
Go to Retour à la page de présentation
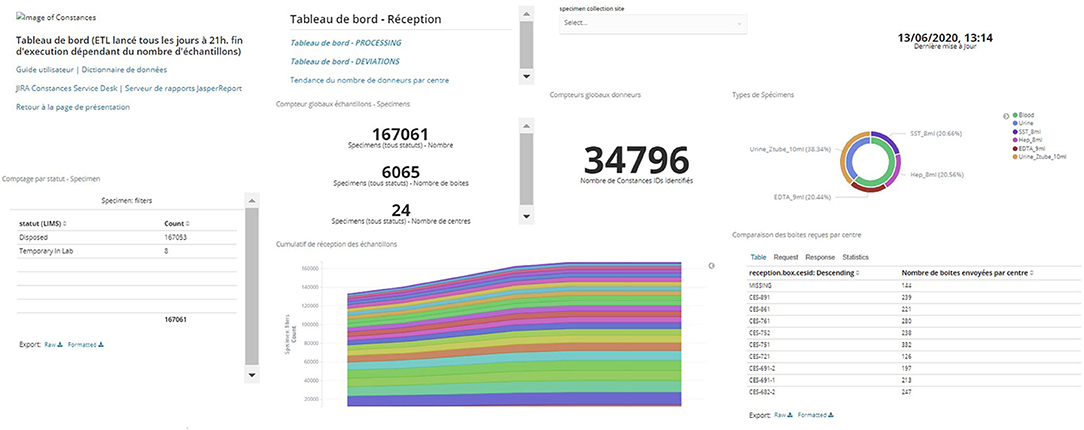click(73, 107)
